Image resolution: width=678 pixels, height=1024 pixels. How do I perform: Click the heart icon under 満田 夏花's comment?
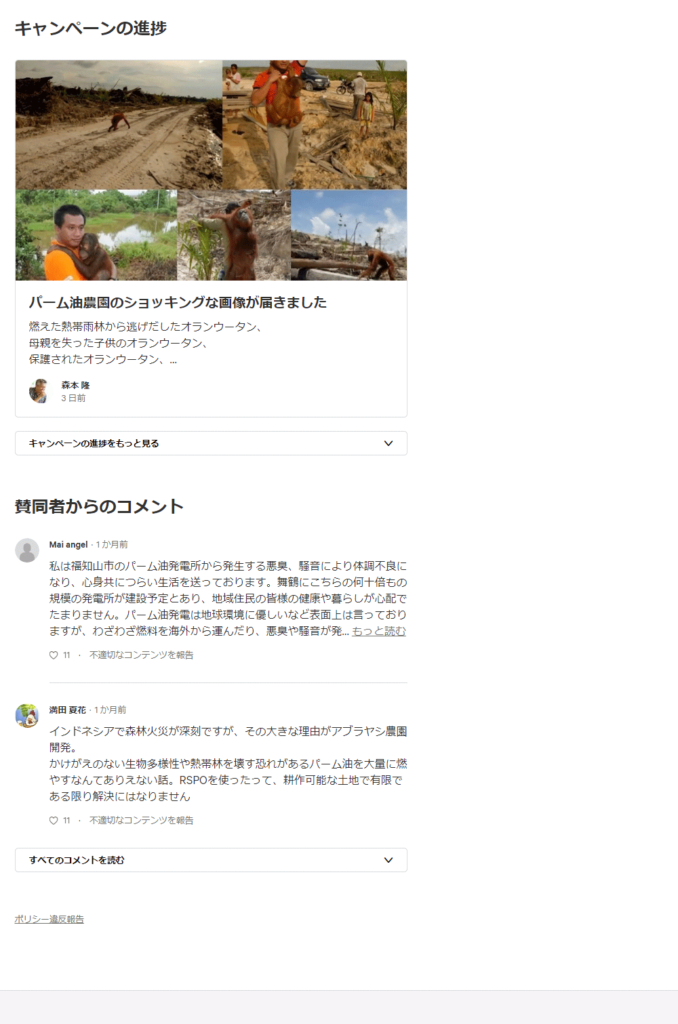pos(54,820)
